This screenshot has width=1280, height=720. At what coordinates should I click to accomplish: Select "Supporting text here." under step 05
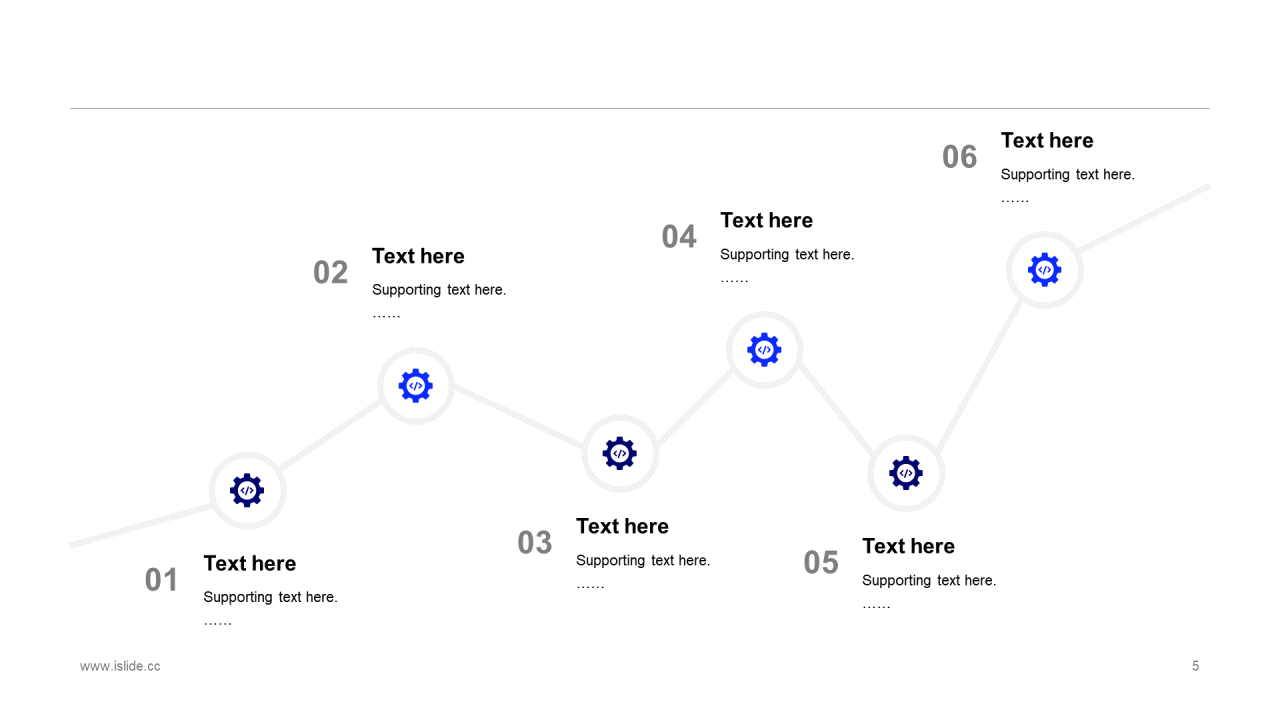[x=929, y=581]
